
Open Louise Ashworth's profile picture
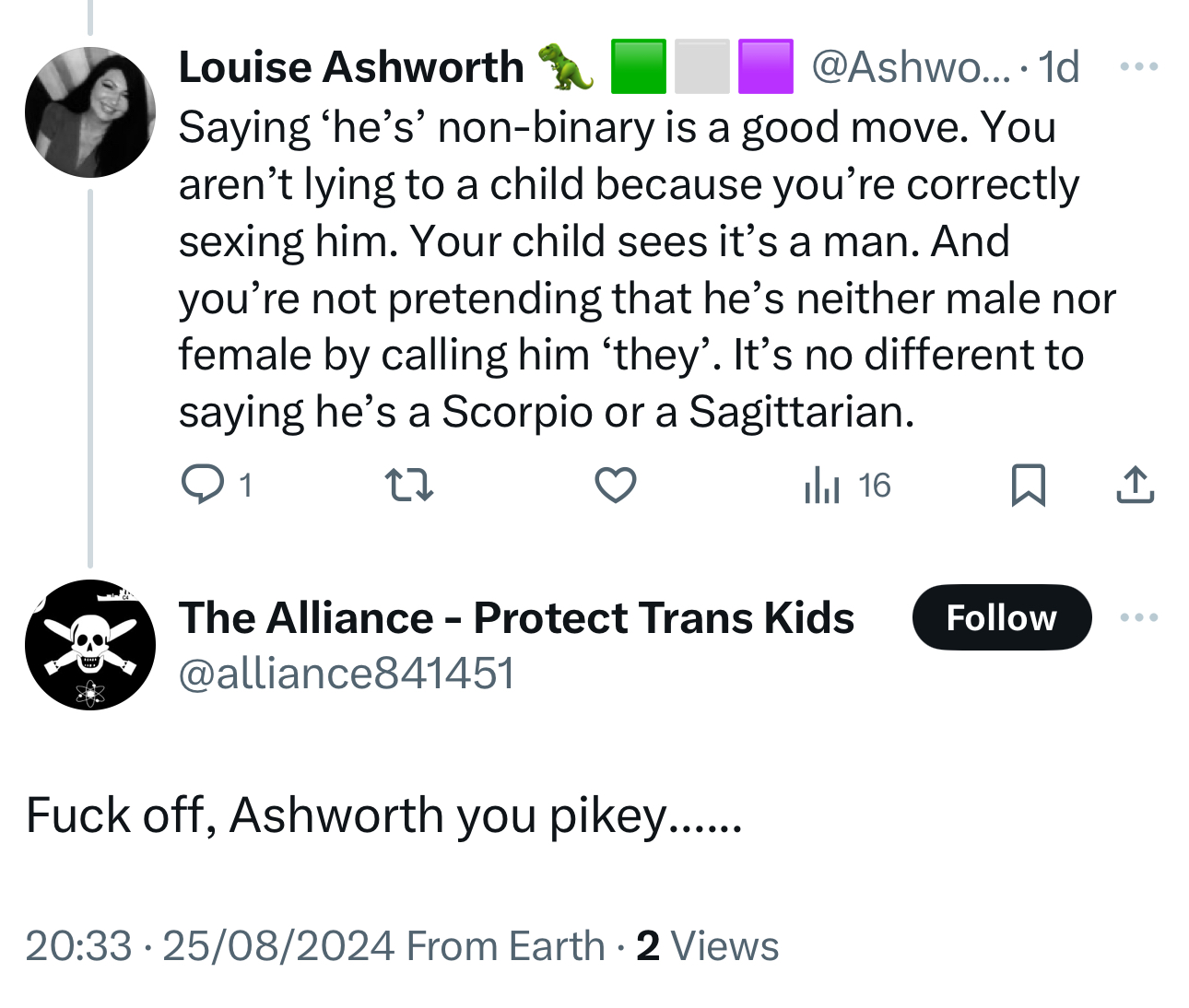90,112
